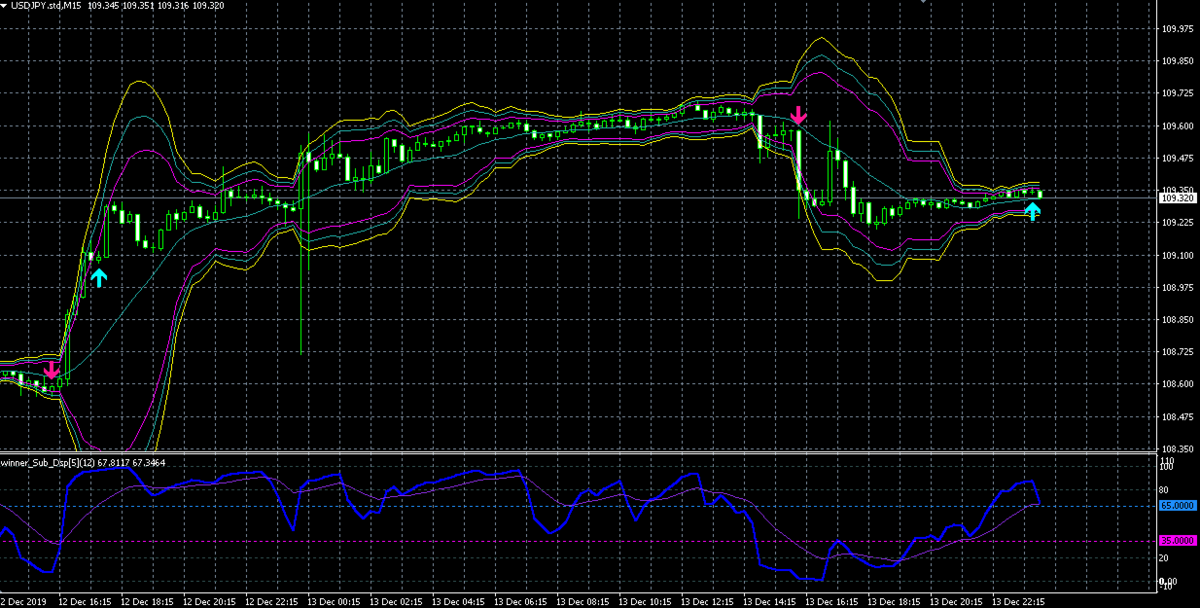Click the 109.725 price scale label

1178,94
